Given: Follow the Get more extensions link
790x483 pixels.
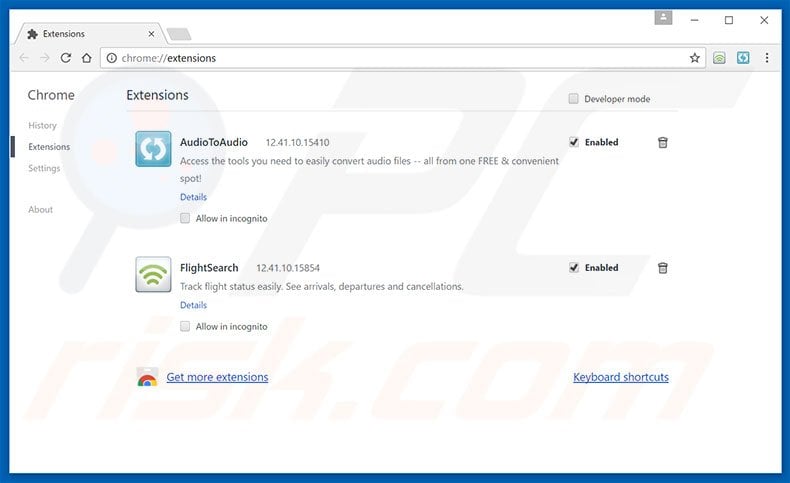Looking at the screenshot, I should pos(217,377).
